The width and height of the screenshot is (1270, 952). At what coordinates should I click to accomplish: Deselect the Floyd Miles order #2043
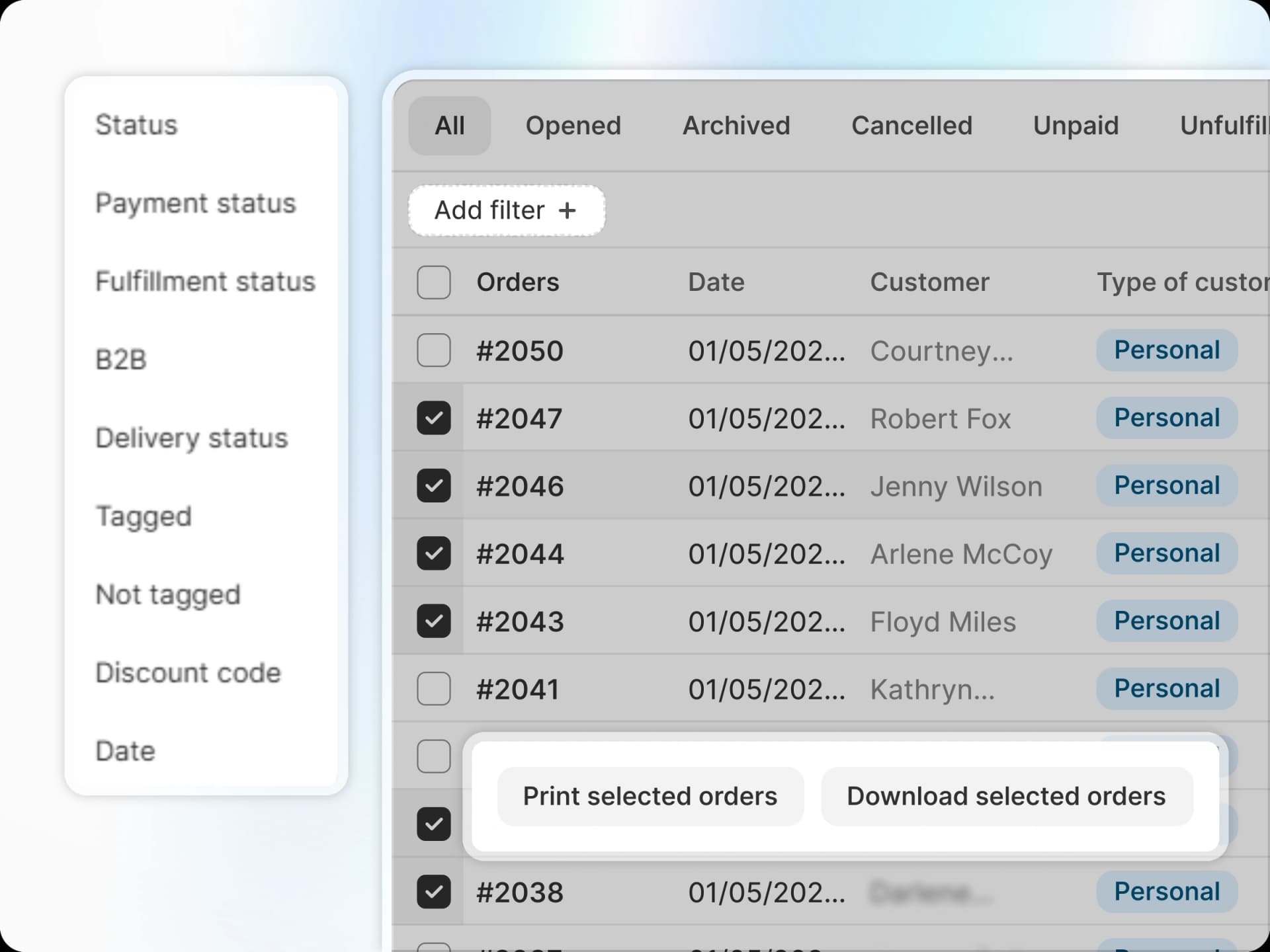click(x=433, y=621)
